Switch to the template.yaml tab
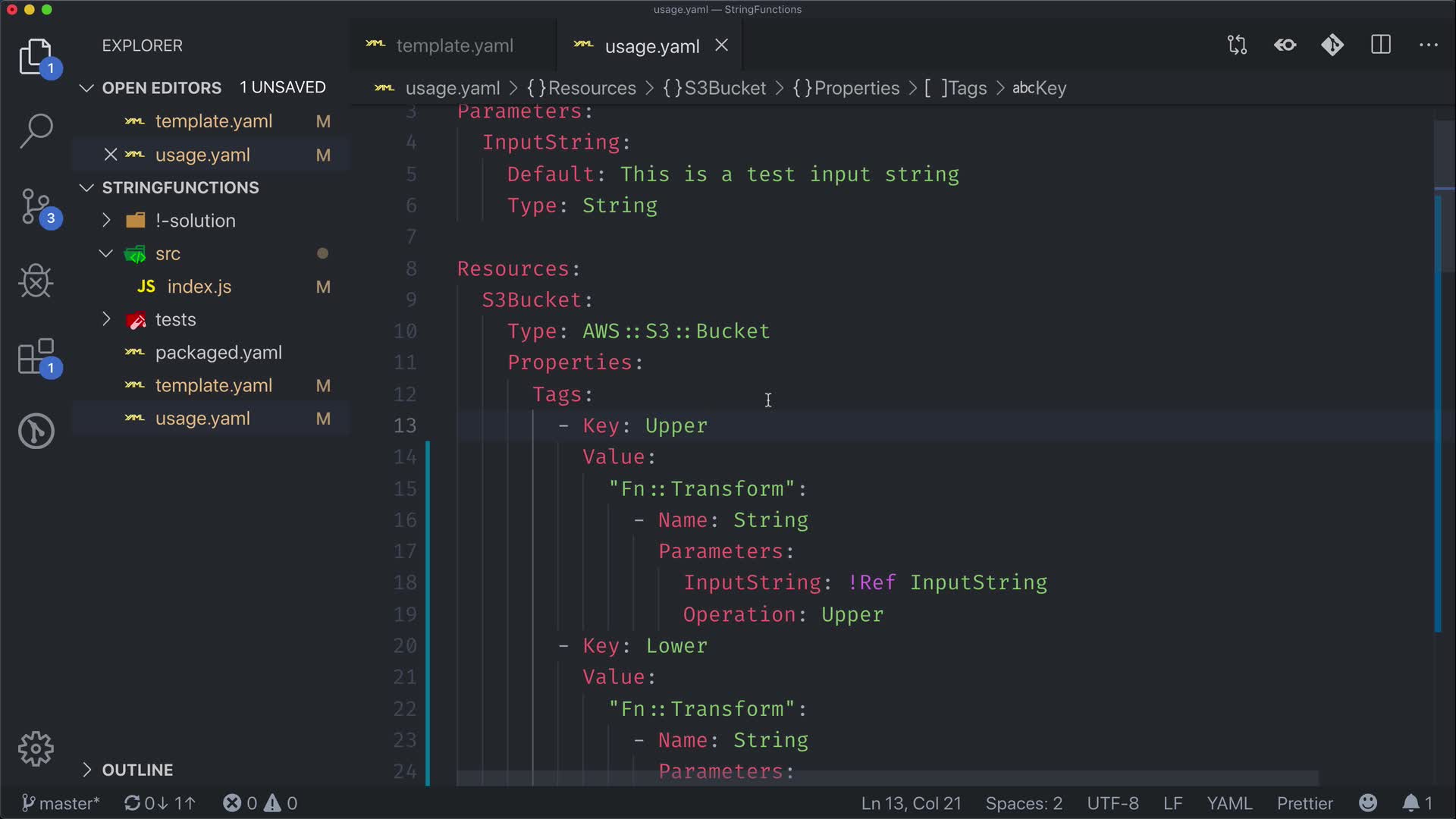1456x819 pixels. tap(453, 46)
